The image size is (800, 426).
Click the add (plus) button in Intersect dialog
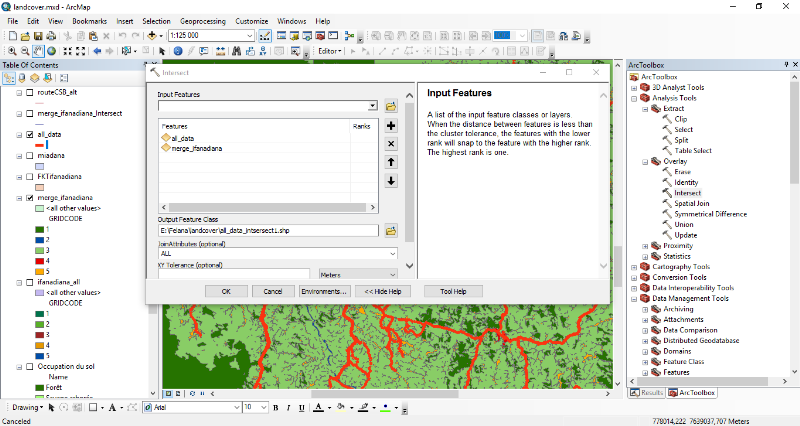(x=391, y=126)
